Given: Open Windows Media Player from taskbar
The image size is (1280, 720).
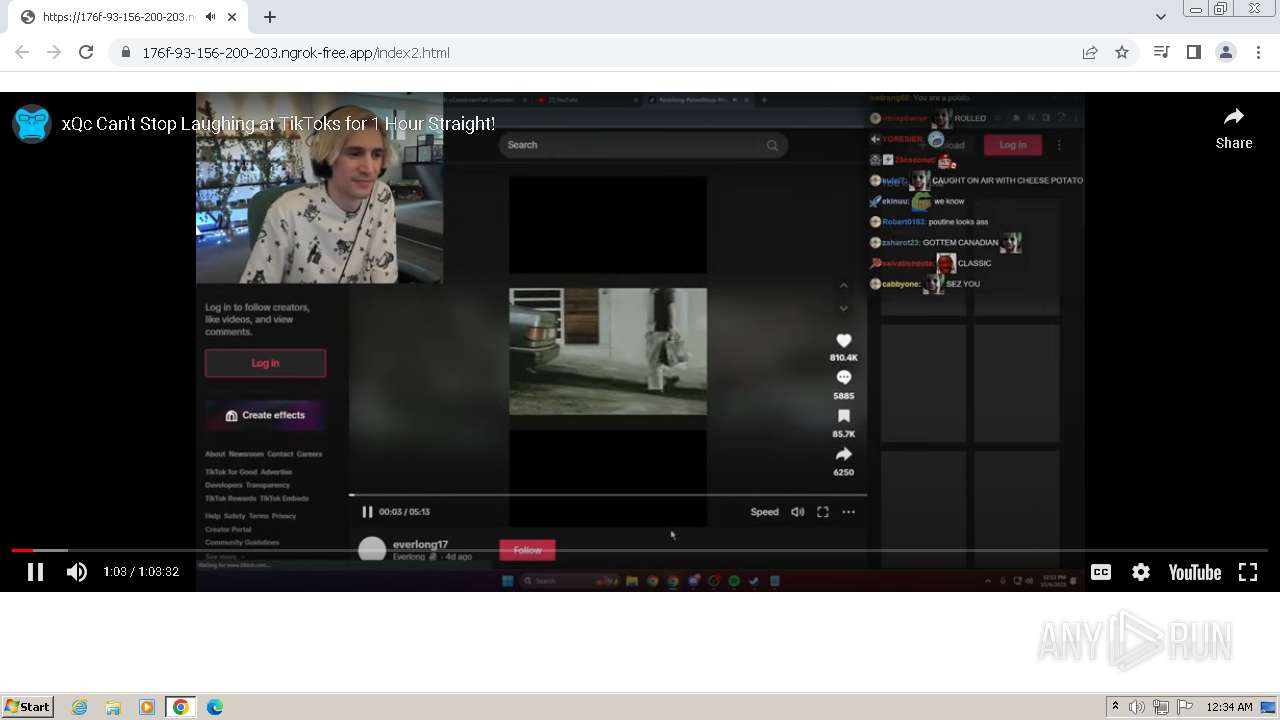Looking at the screenshot, I should 147,707.
